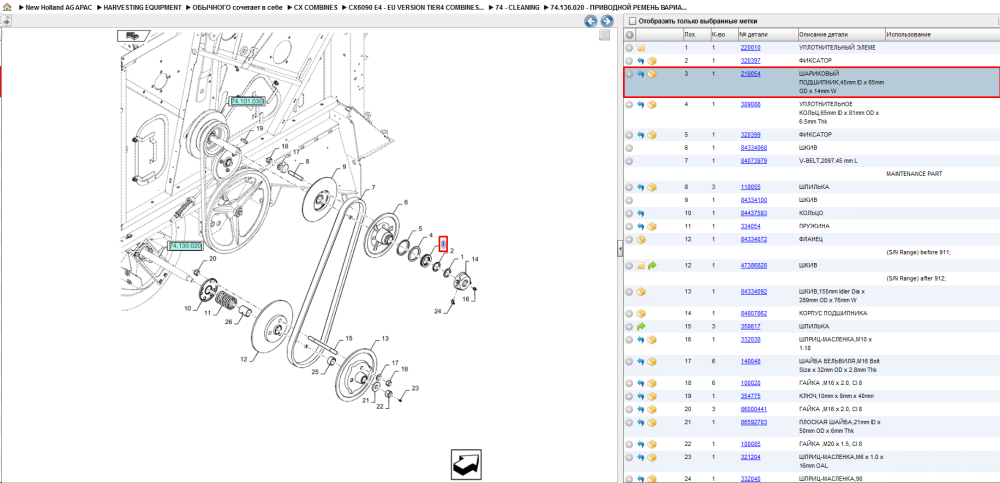Open the note icon for part 220010
This screenshot has height=483, width=1000.
click(x=641, y=48)
